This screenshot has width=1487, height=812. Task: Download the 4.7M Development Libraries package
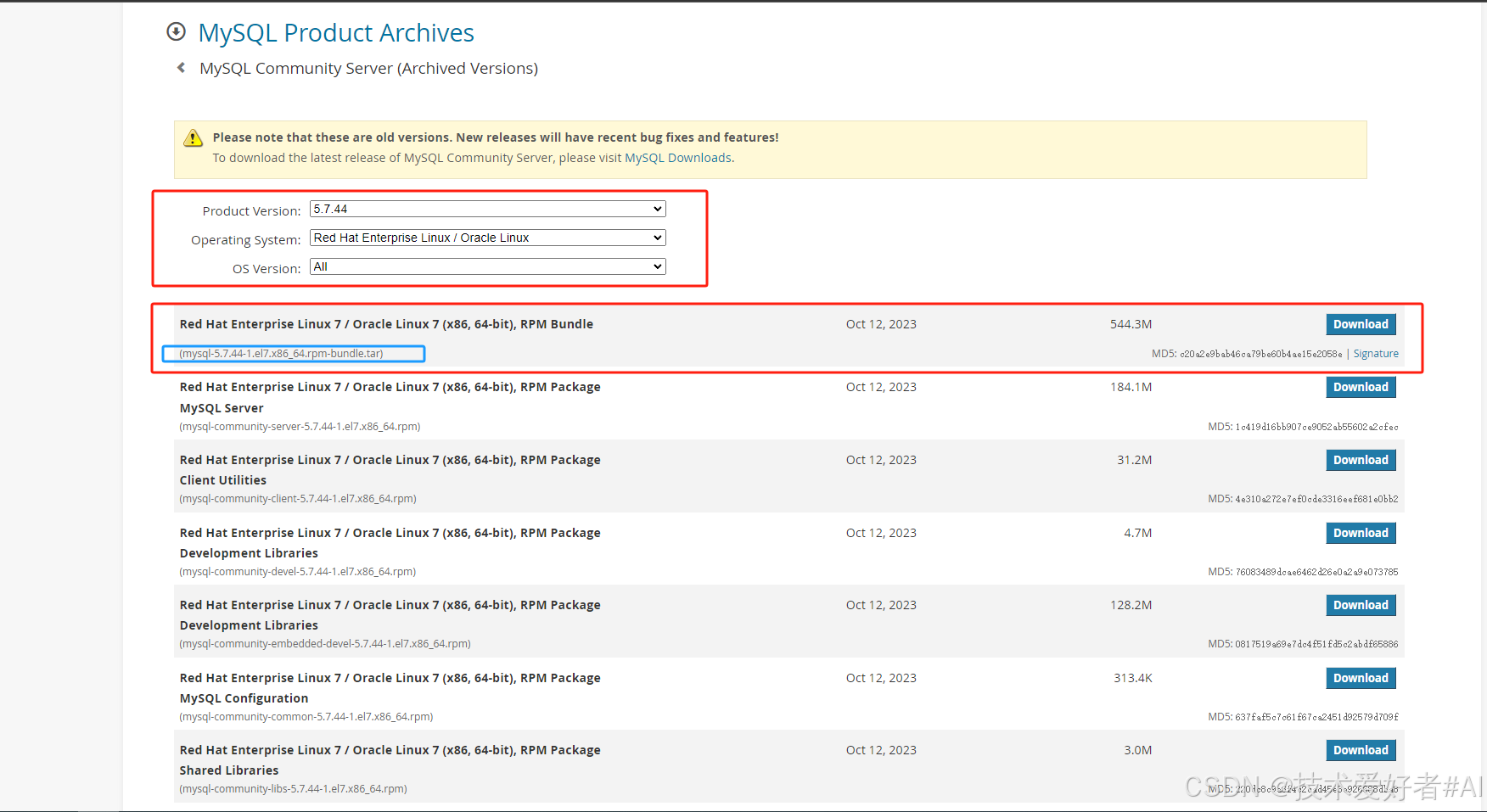tap(1360, 533)
